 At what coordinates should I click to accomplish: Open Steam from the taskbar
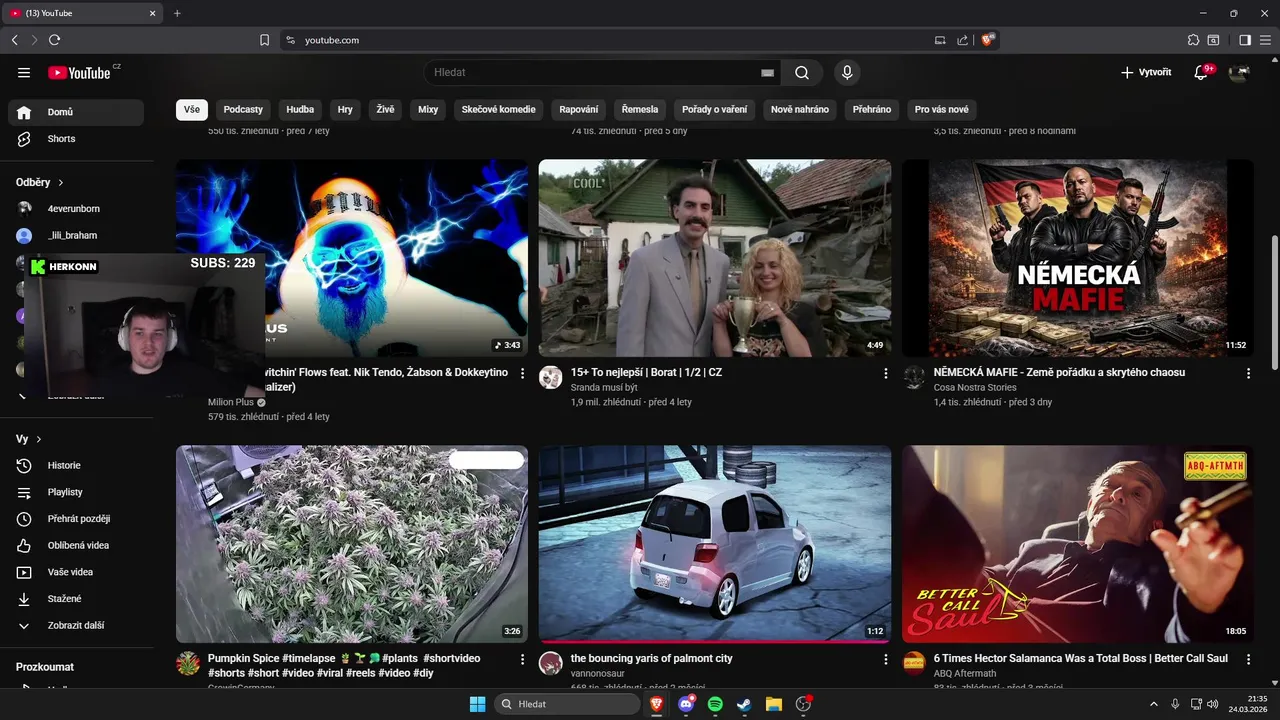[744, 704]
